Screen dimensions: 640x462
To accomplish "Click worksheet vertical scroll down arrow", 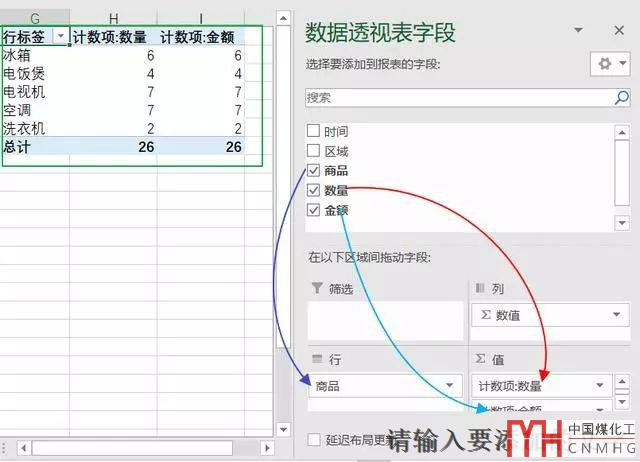I will (283, 429).
